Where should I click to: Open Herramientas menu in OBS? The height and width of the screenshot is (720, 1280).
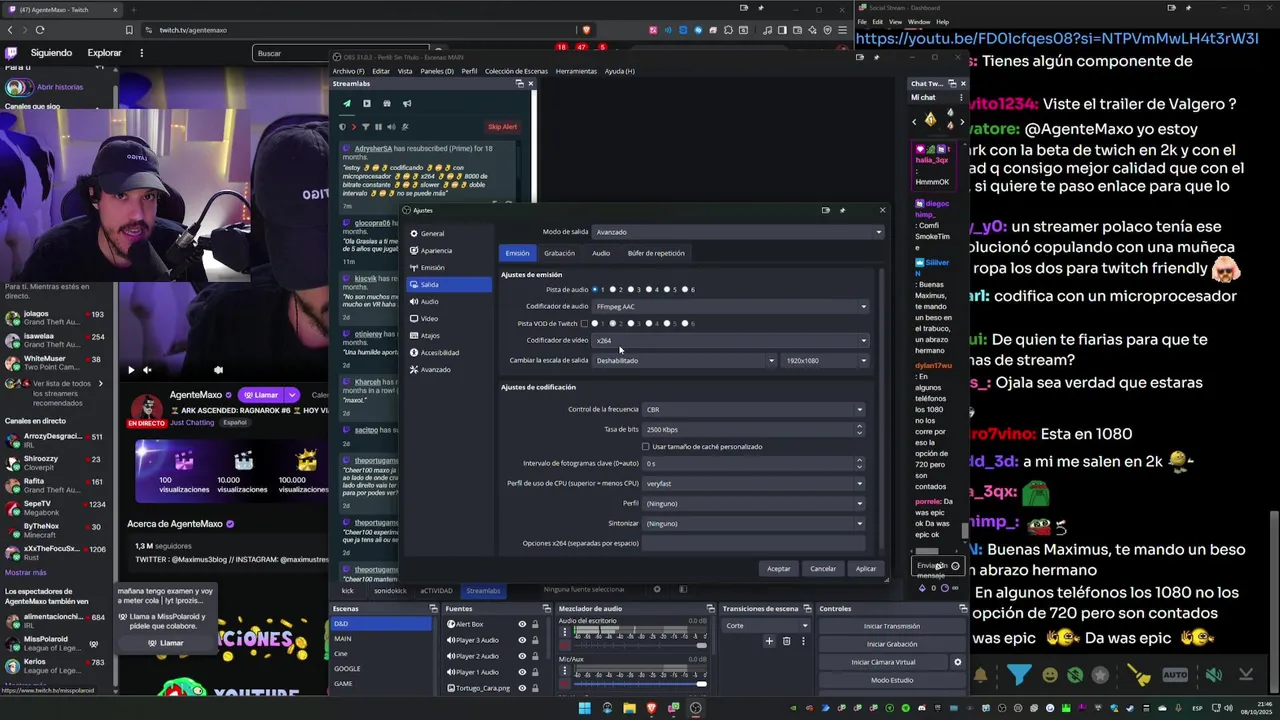(576, 71)
